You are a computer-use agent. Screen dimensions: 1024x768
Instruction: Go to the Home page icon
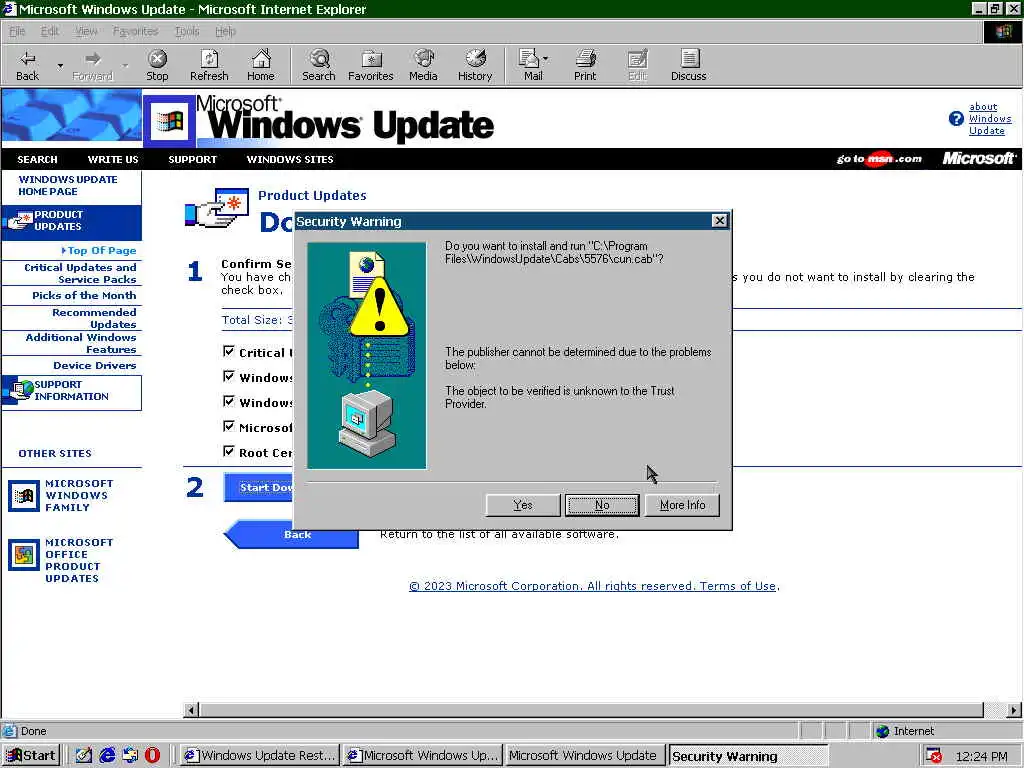pos(261,65)
